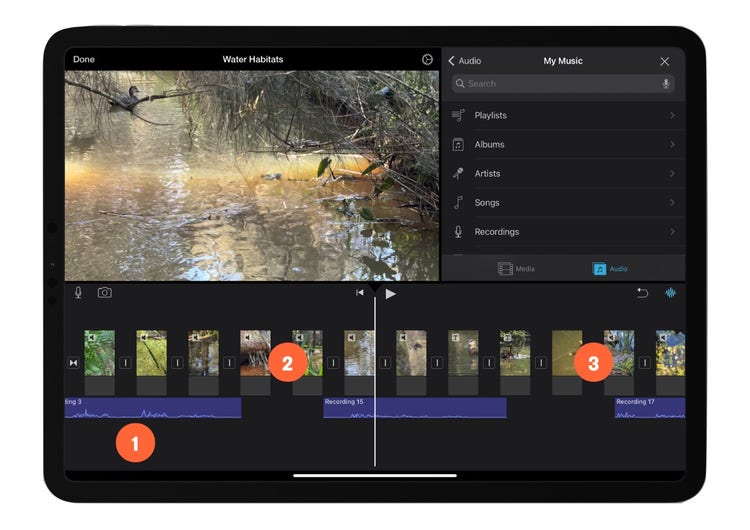Switch to the Audio tab
The image size is (750, 530).
(610, 269)
